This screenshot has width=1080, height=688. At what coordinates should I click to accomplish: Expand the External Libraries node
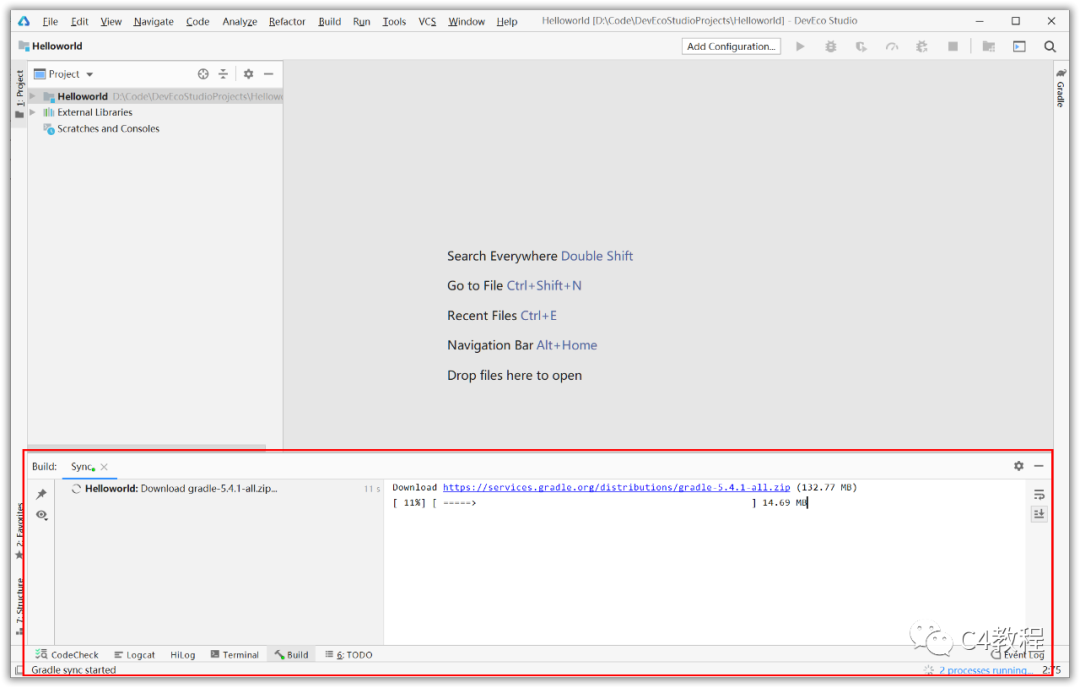click(32, 112)
